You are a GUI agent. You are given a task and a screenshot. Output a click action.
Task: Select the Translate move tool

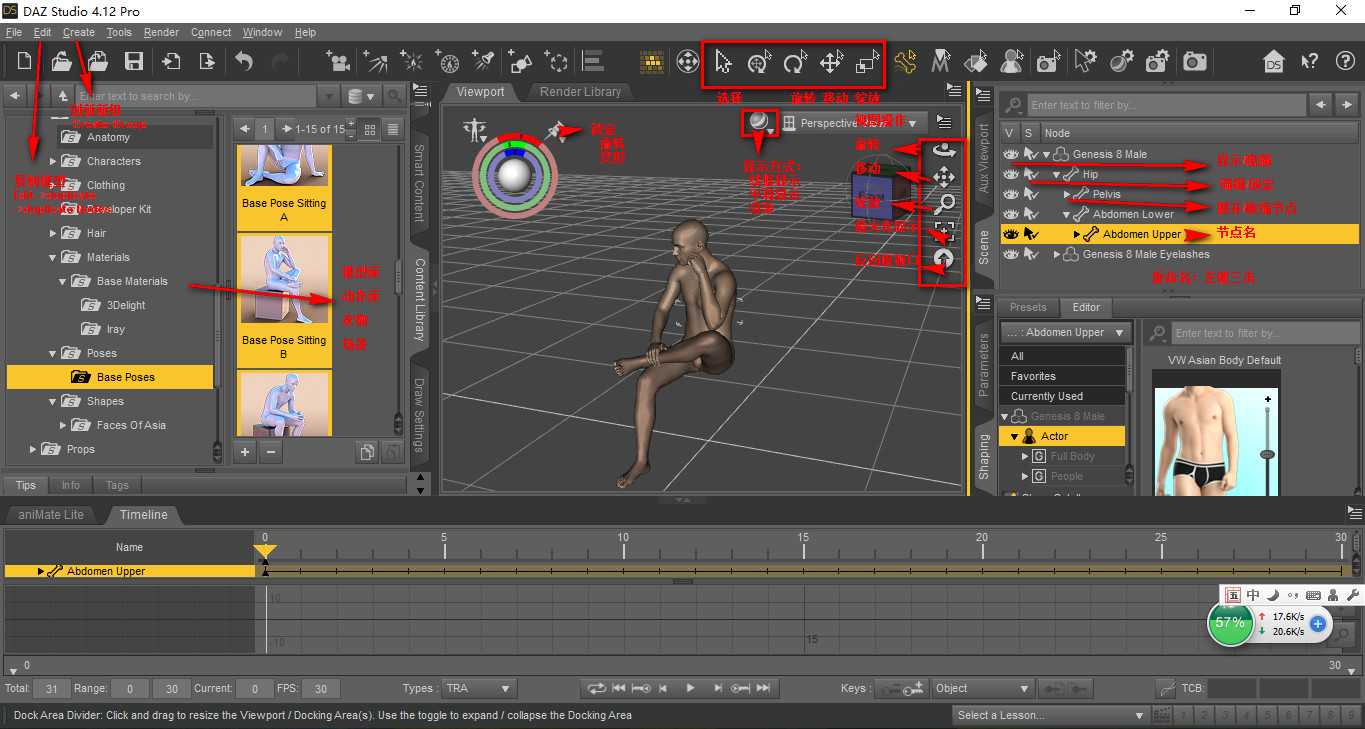[830, 63]
